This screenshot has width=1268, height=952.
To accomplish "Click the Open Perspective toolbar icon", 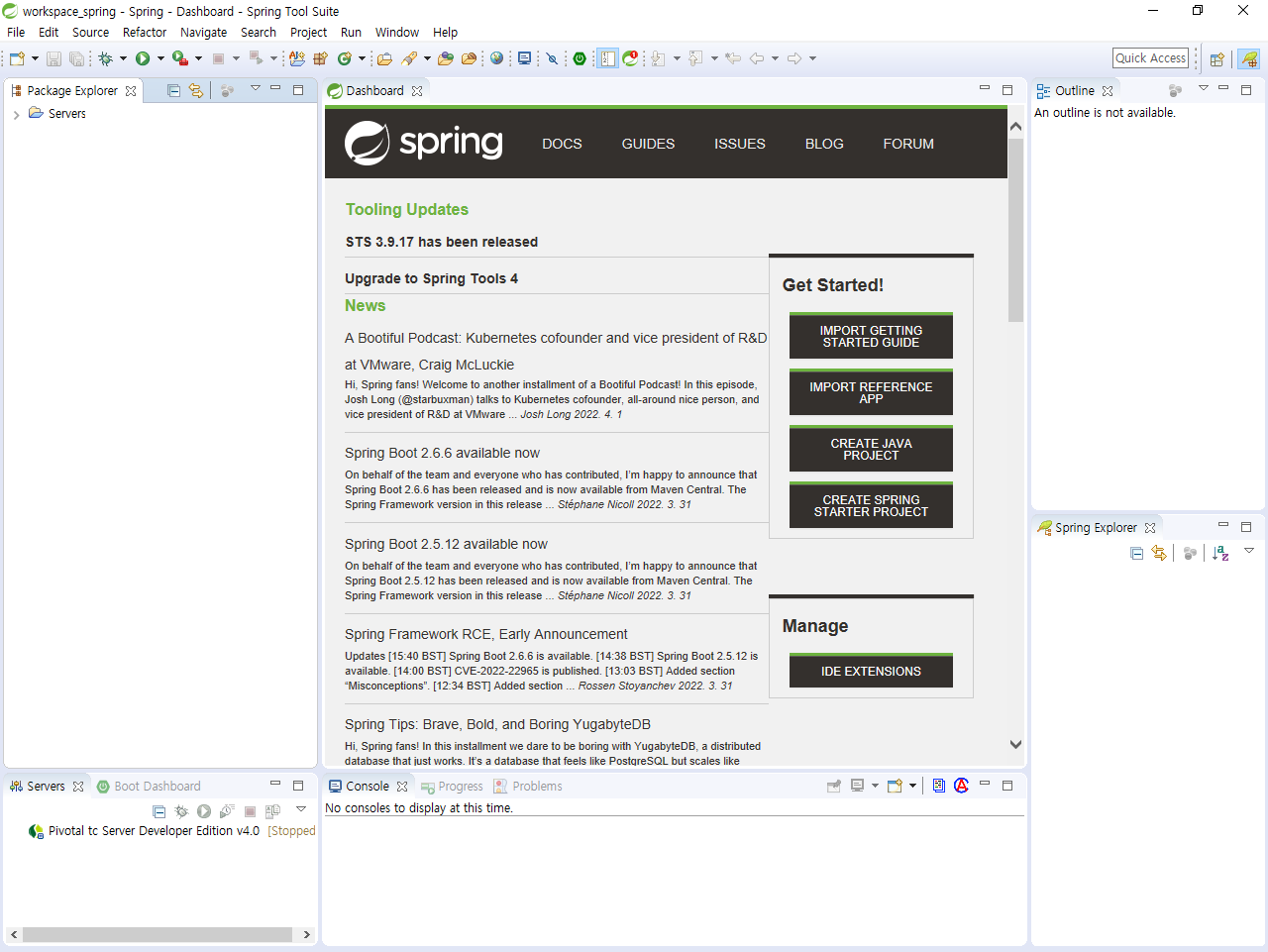I will click(x=1217, y=58).
